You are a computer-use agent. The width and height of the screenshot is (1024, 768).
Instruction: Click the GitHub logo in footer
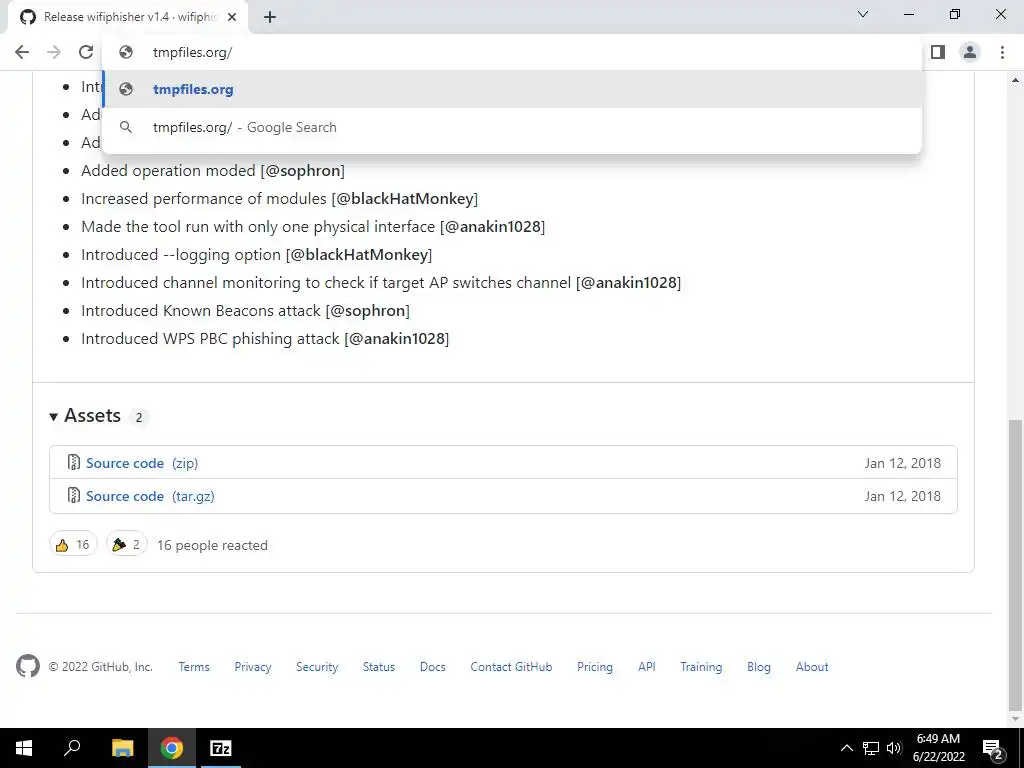point(27,666)
